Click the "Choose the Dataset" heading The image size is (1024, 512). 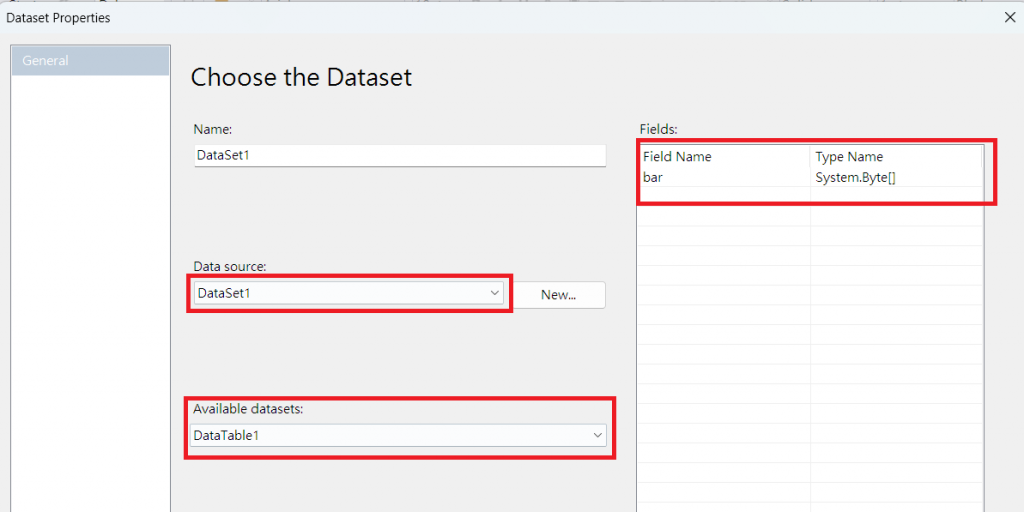click(301, 77)
